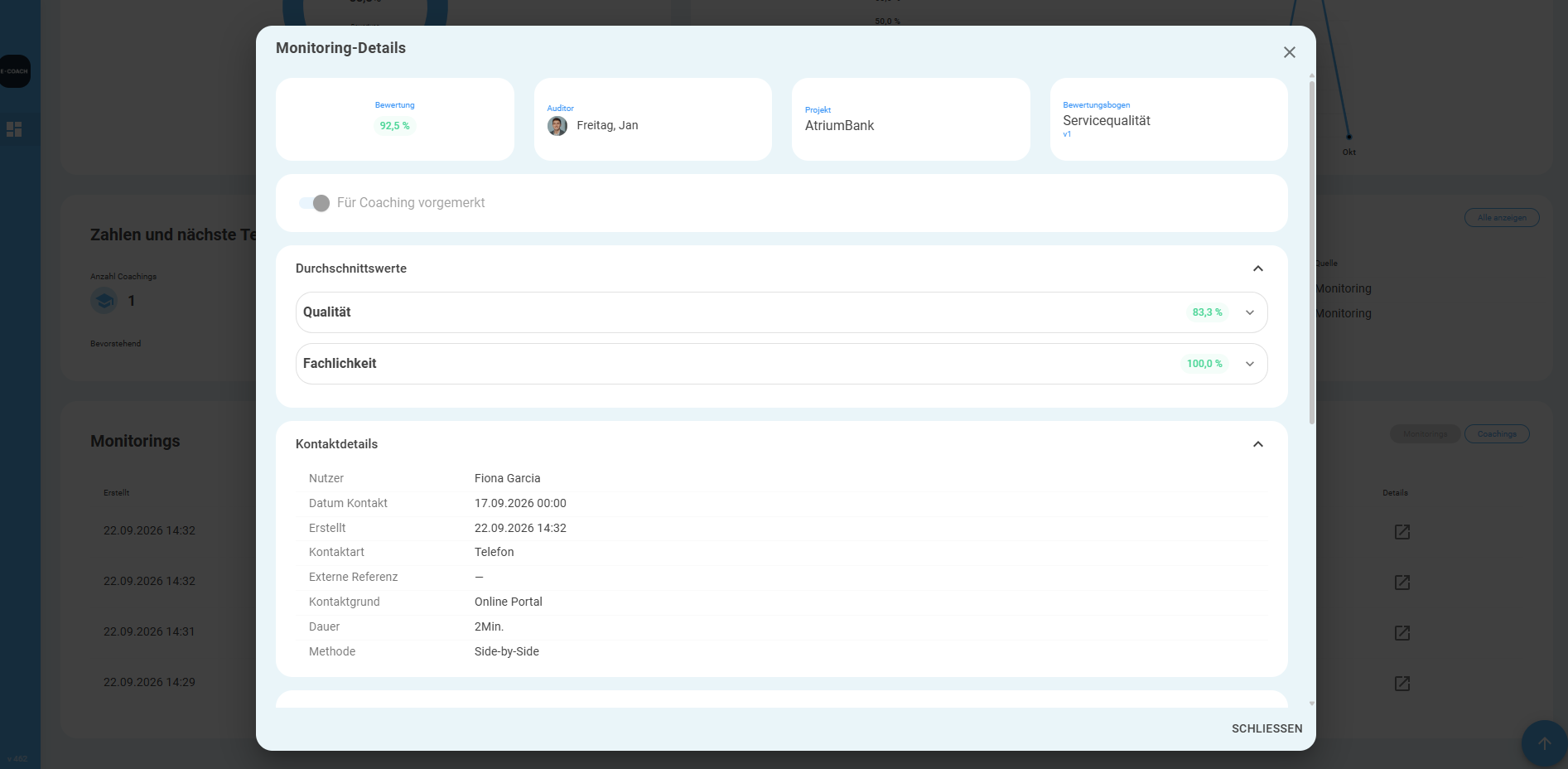The height and width of the screenshot is (769, 1568).
Task: Click the Freitag, Jan auditor name
Action: [x=607, y=126]
